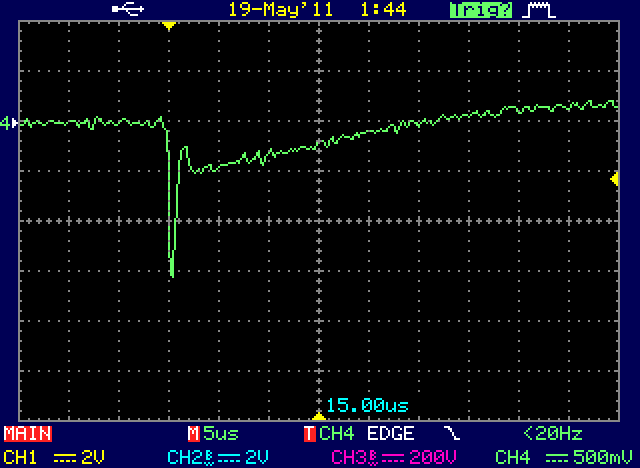Screen dimensions: 640x468
Task: Click the CH3 channel label
Action: [x=349, y=457]
